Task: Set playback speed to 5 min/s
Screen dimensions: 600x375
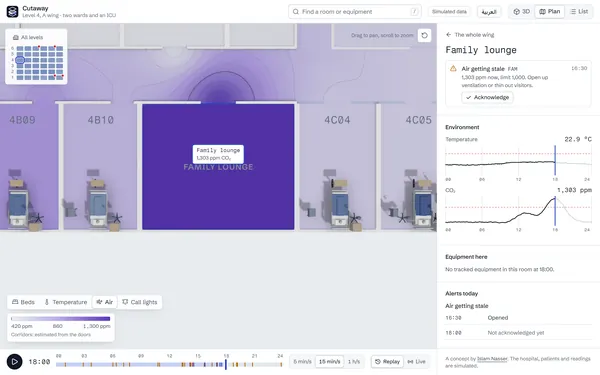Action: click(x=302, y=362)
